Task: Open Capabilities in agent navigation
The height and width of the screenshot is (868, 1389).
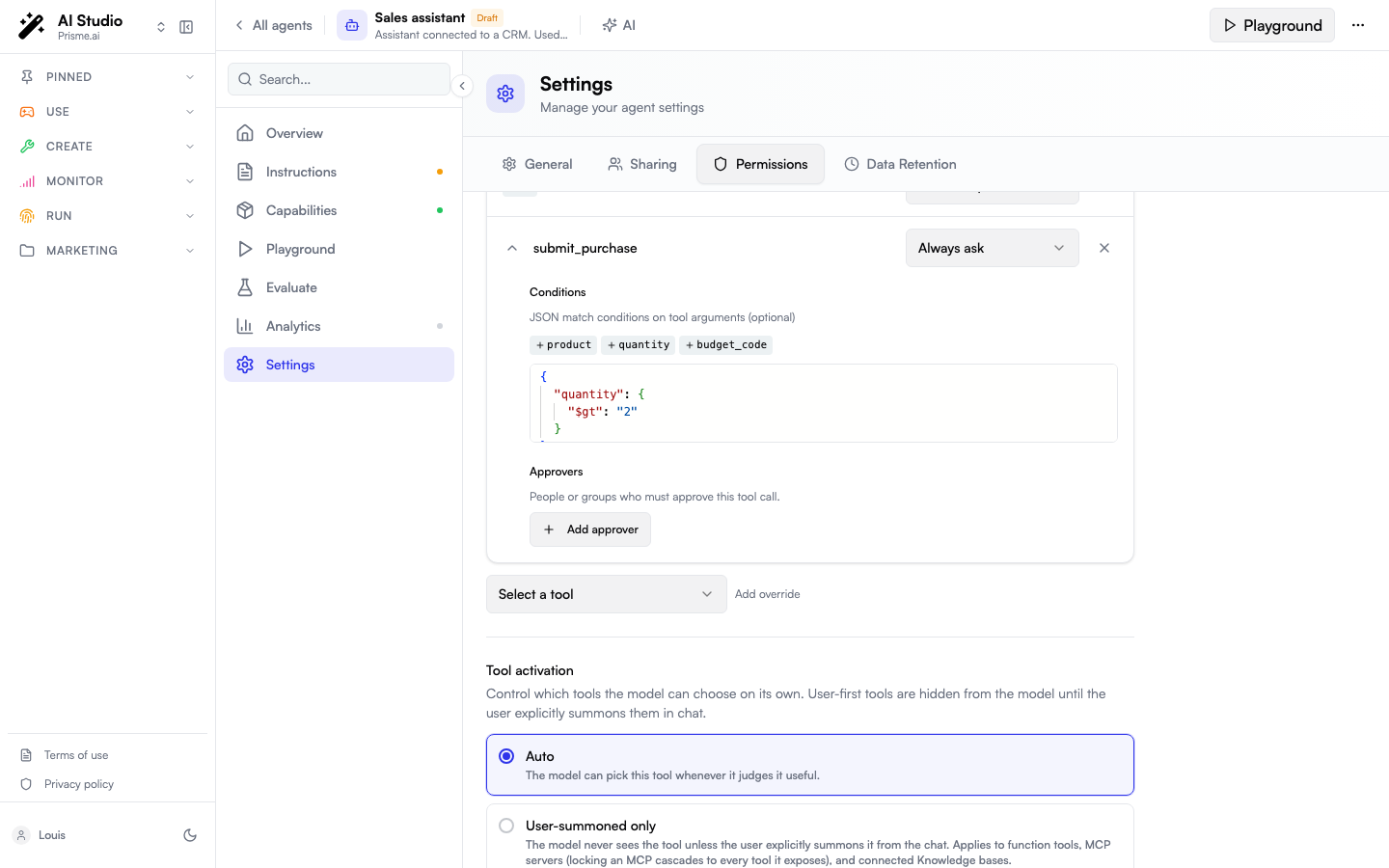Action: pyautogui.click(x=339, y=210)
